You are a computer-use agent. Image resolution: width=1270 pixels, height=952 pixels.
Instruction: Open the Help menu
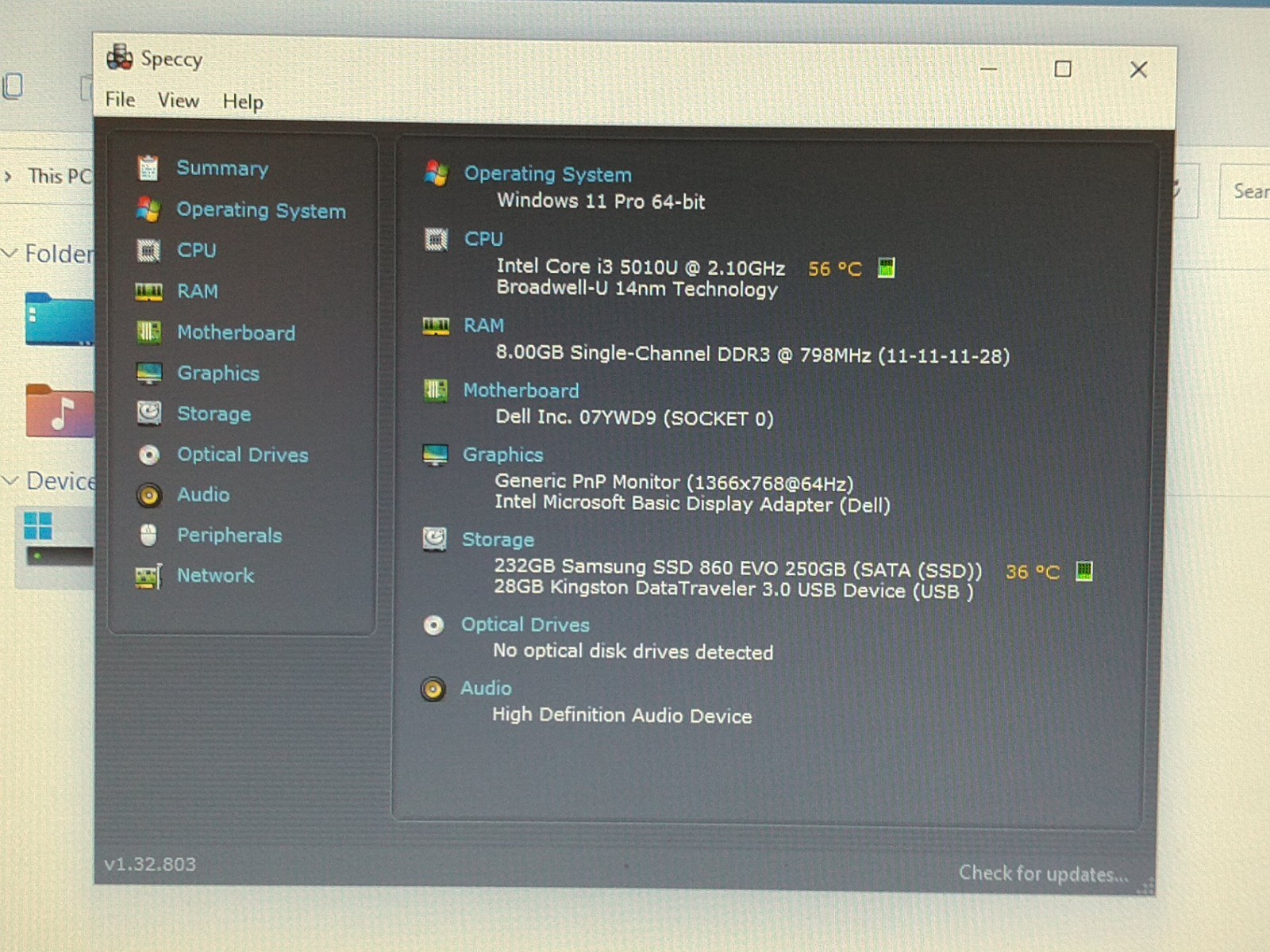[242, 102]
